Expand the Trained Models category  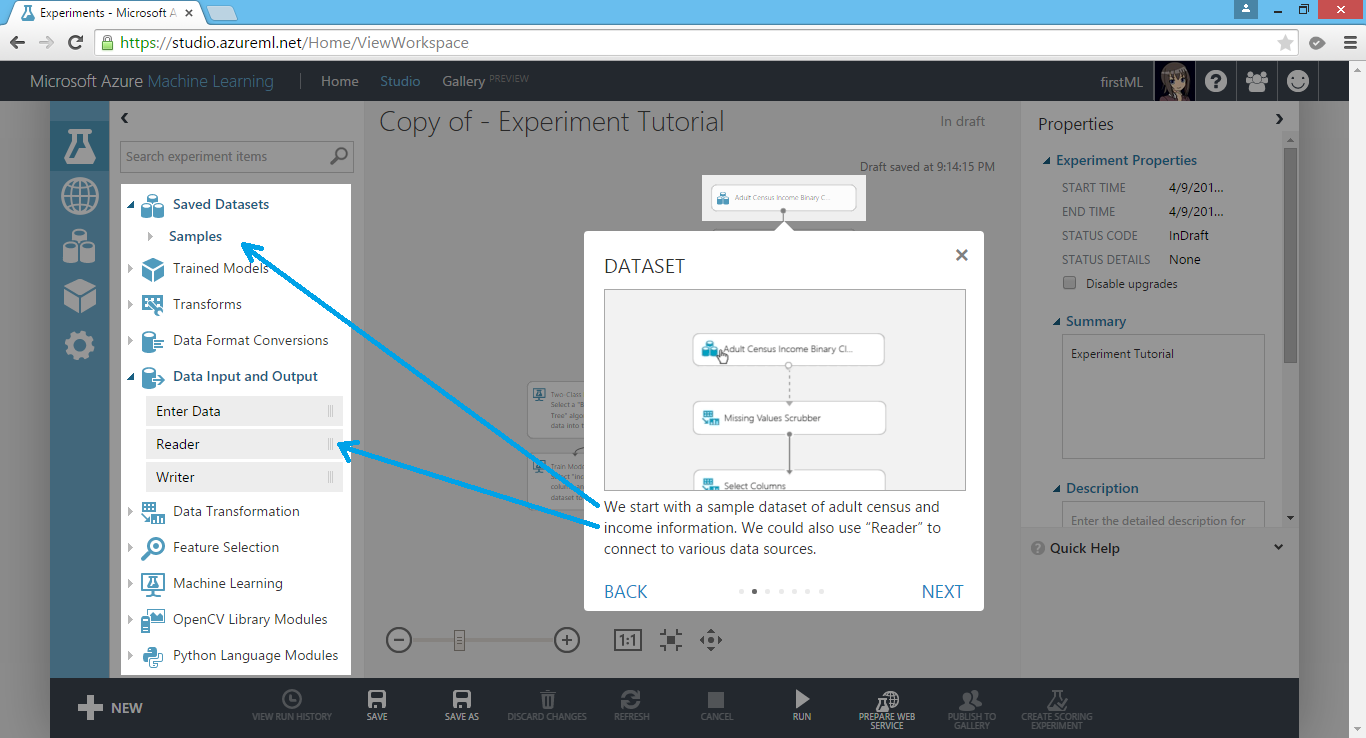click(130, 269)
